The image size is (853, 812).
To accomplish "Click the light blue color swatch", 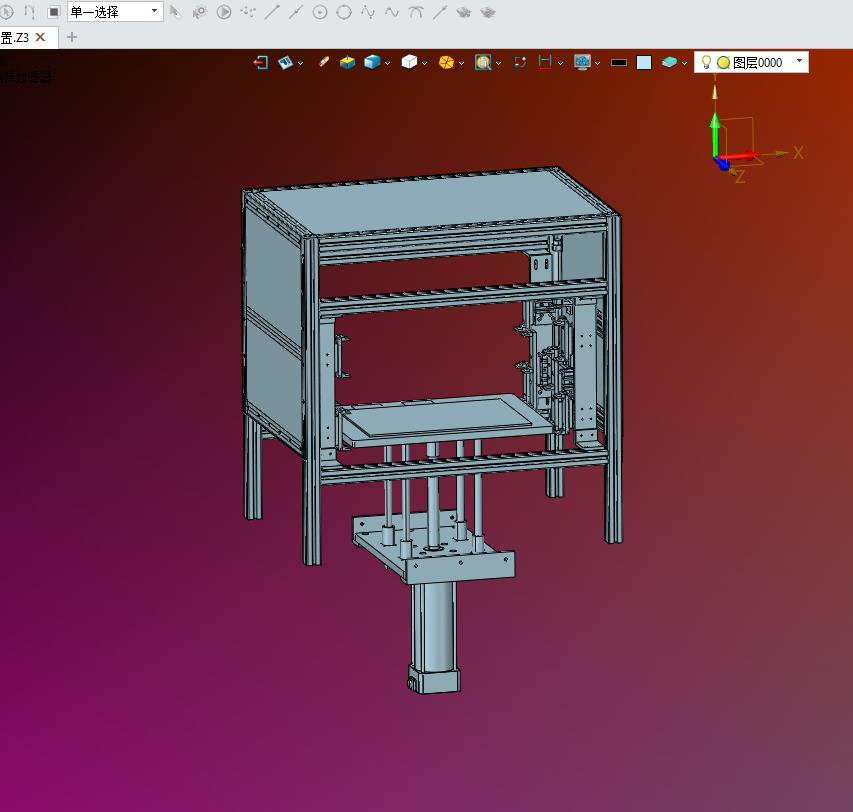I will click(644, 62).
